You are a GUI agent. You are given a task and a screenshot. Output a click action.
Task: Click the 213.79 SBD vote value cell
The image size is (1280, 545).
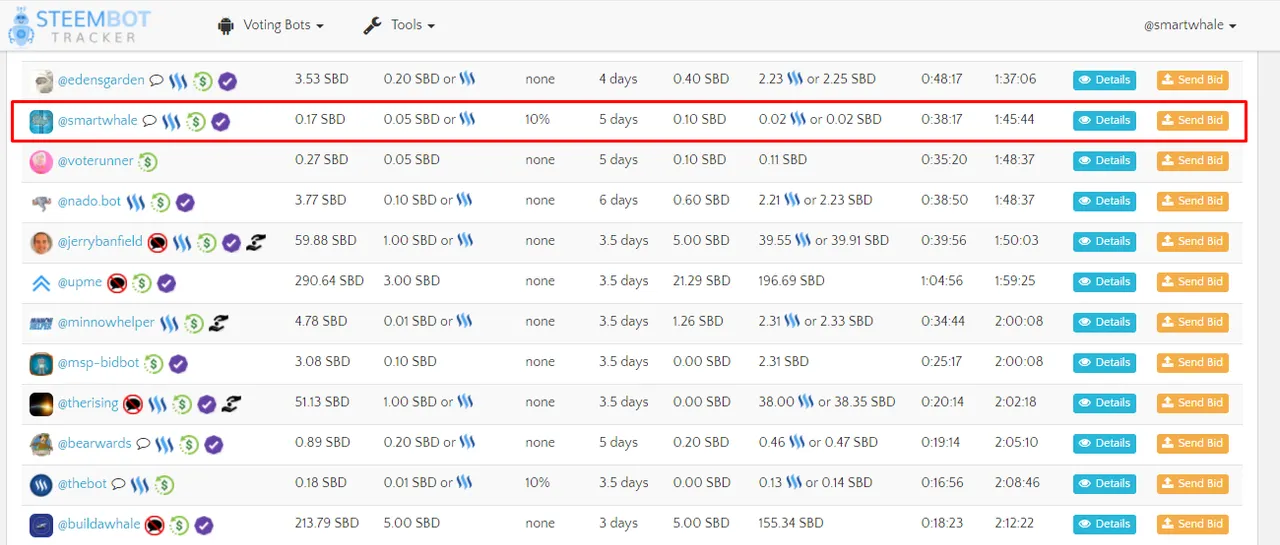click(x=327, y=524)
